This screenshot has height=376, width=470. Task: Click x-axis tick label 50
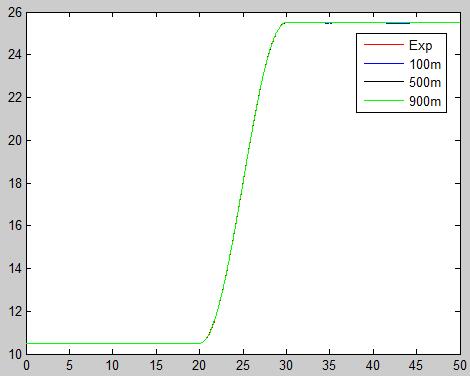[460, 366]
